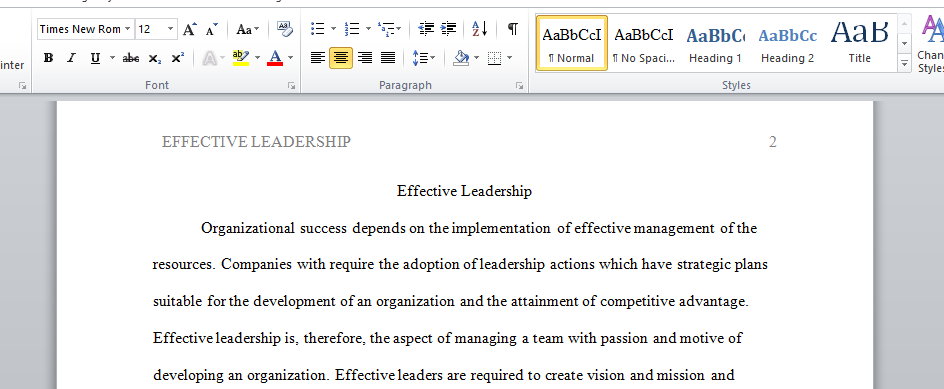Click the Increase Indent icon
Viewport: 944px width, 389px height.
coord(449,28)
